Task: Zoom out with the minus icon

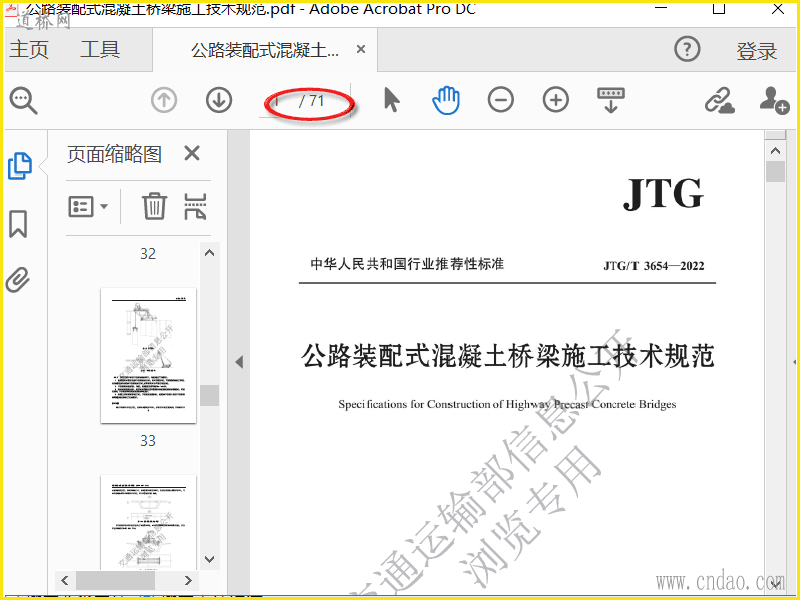Action: tap(501, 99)
